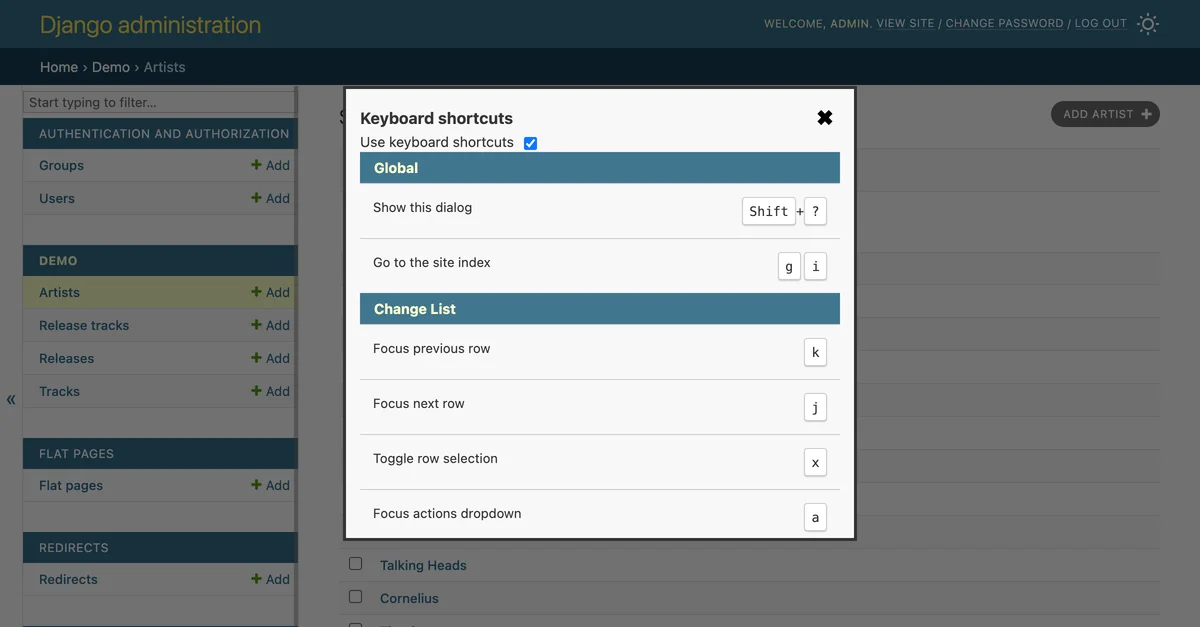Click 'Toggle row selection' text
The height and width of the screenshot is (627, 1200).
[435, 458]
